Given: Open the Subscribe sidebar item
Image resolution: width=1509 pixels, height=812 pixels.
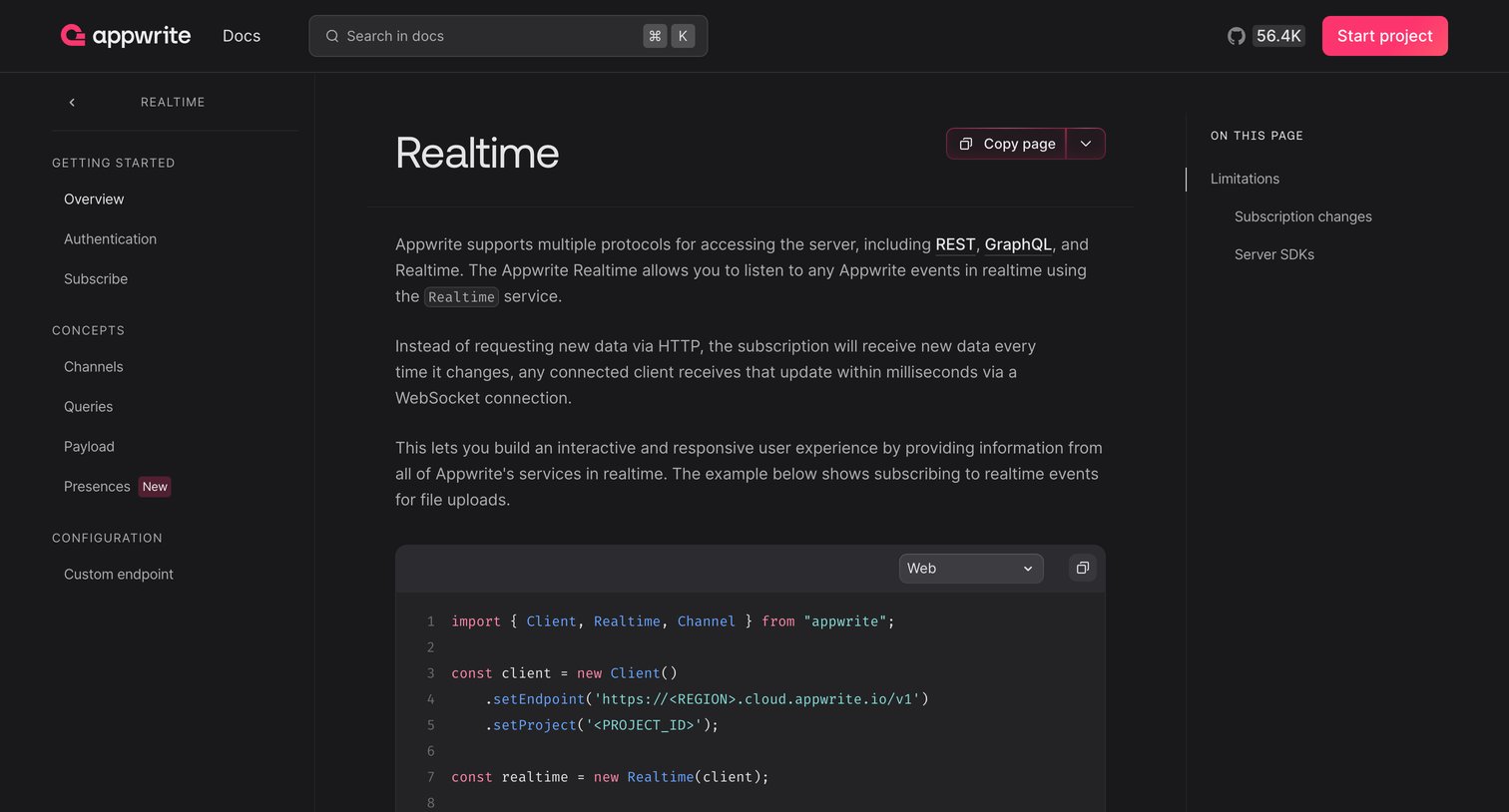Looking at the screenshot, I should click(96, 279).
